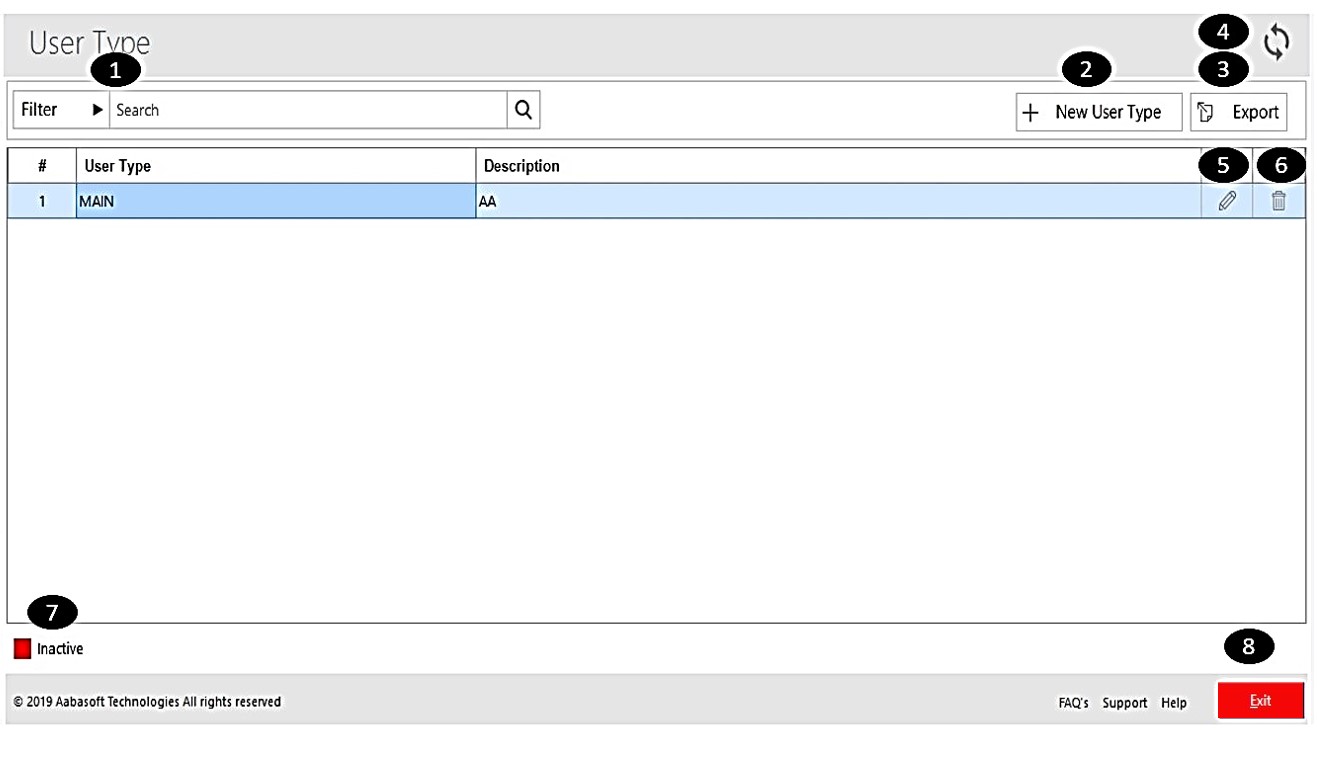Delete the MAIN row using the trash icon

point(1281,200)
